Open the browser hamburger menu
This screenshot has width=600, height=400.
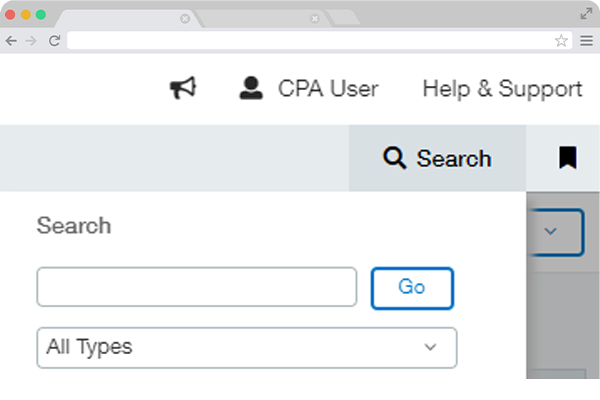[x=586, y=41]
